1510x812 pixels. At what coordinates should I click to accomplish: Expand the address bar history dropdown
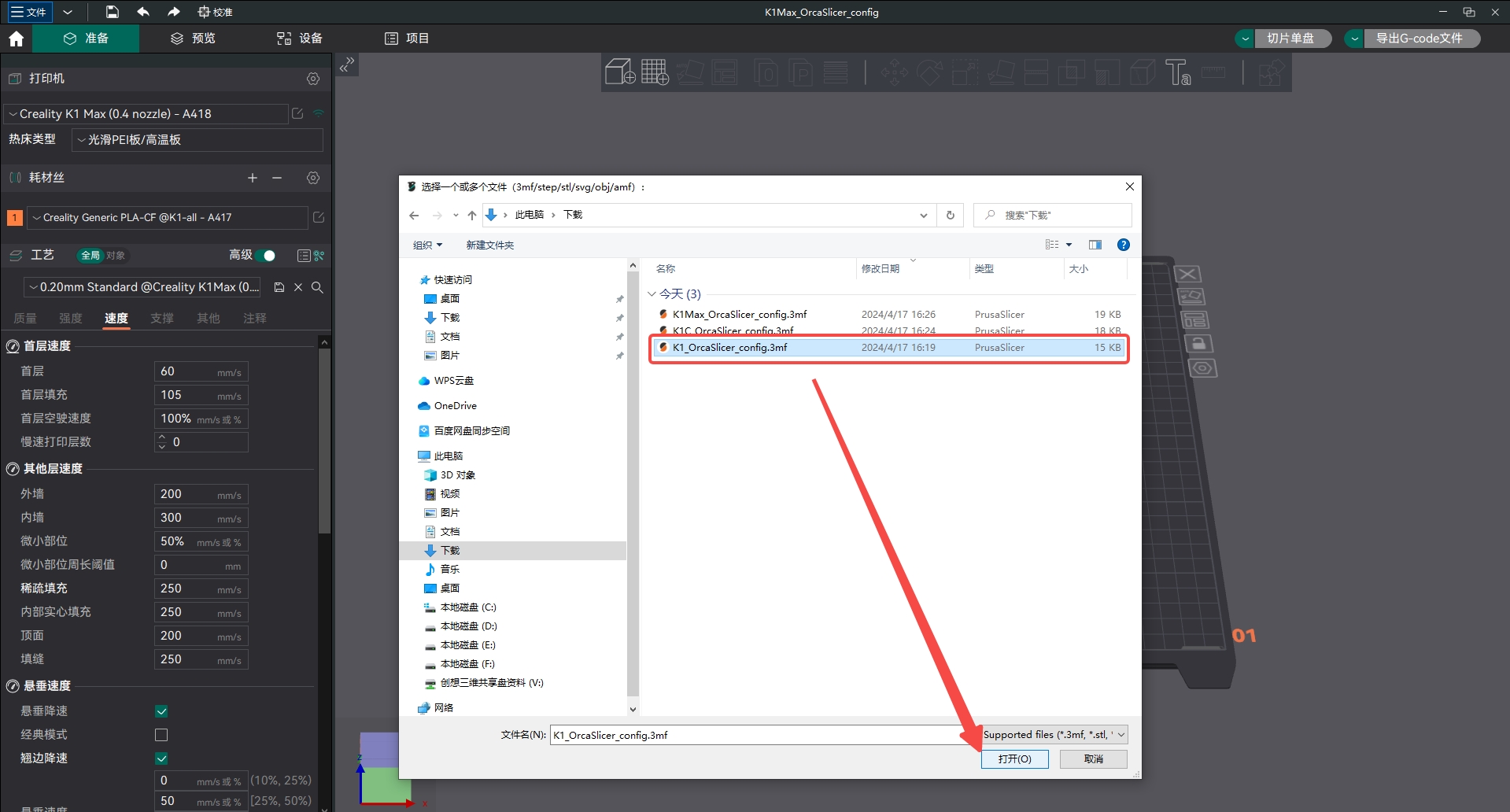923,215
